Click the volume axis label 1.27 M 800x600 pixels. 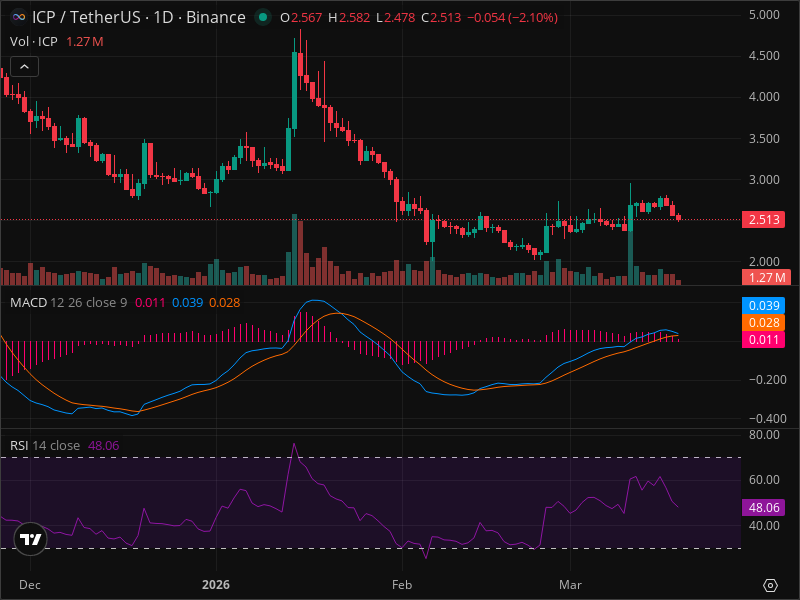(x=766, y=278)
